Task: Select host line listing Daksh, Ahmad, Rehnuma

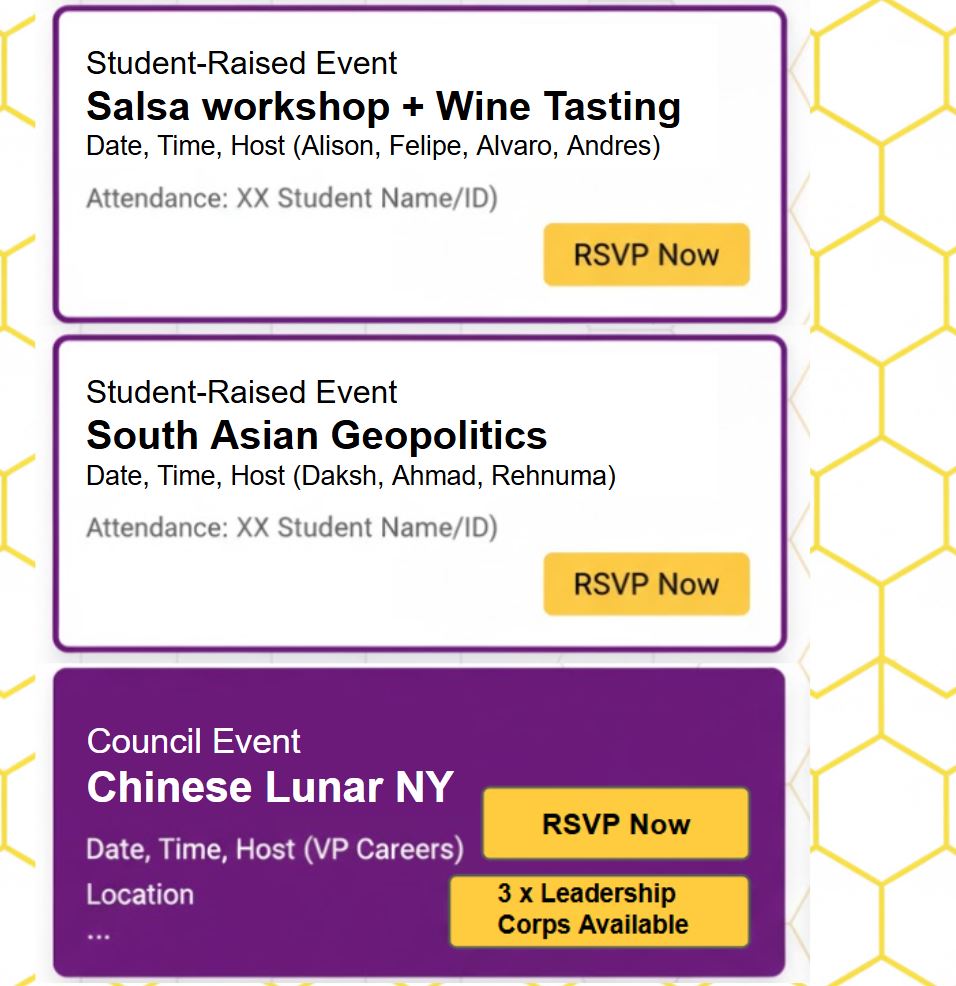Action: pos(351,476)
